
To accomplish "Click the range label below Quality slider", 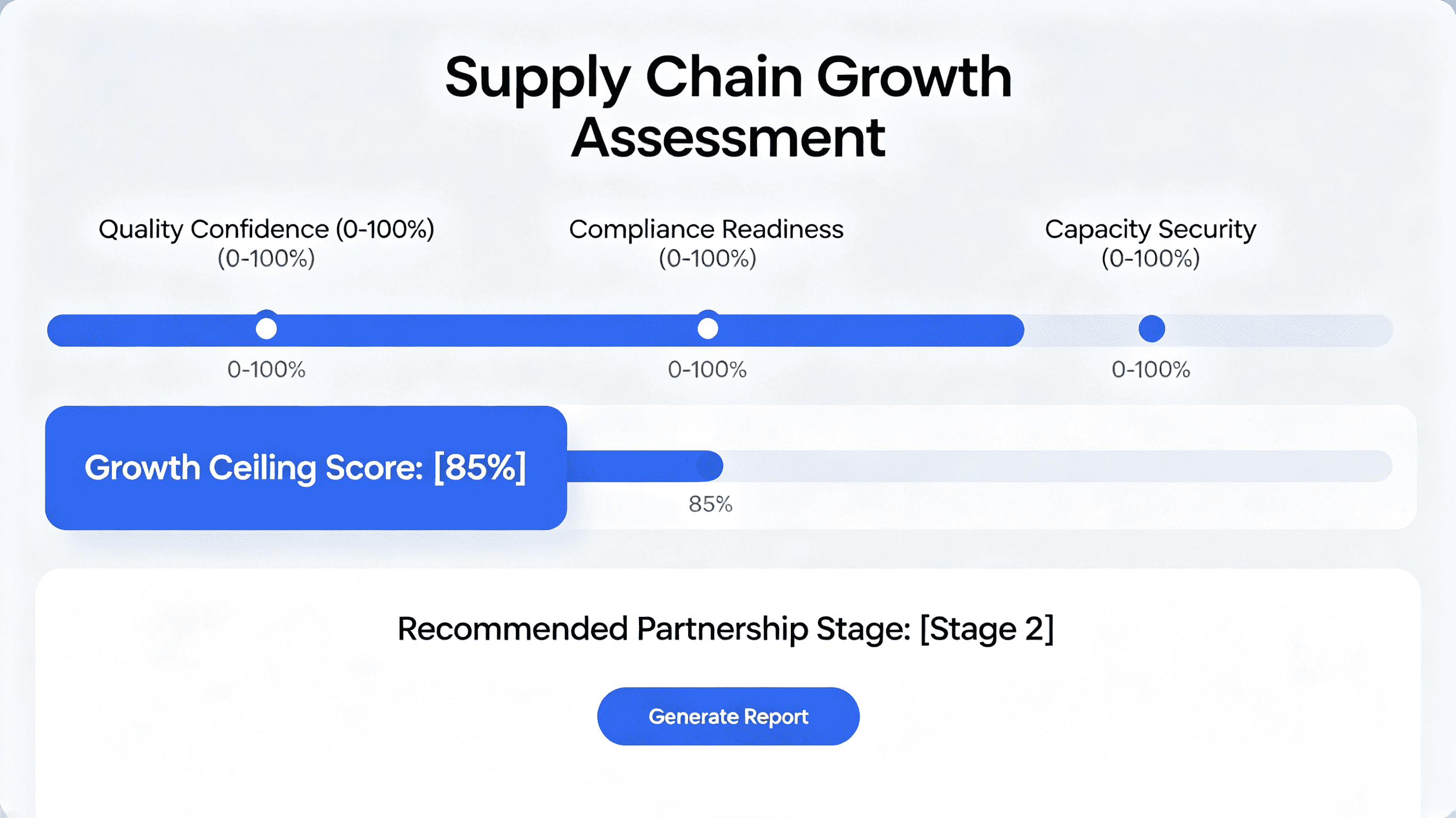I will 266,370.
